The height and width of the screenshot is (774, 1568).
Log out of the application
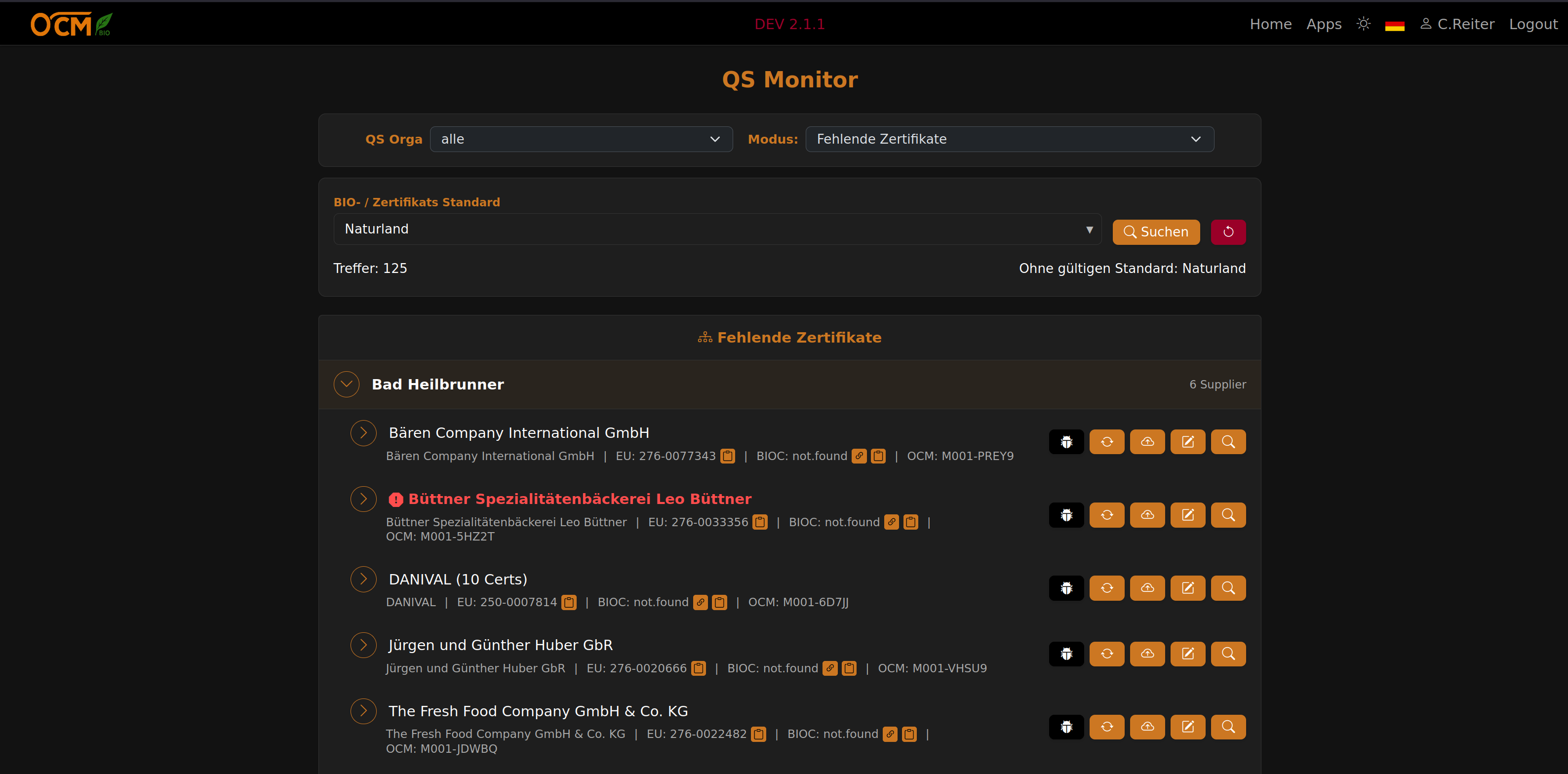(1532, 24)
